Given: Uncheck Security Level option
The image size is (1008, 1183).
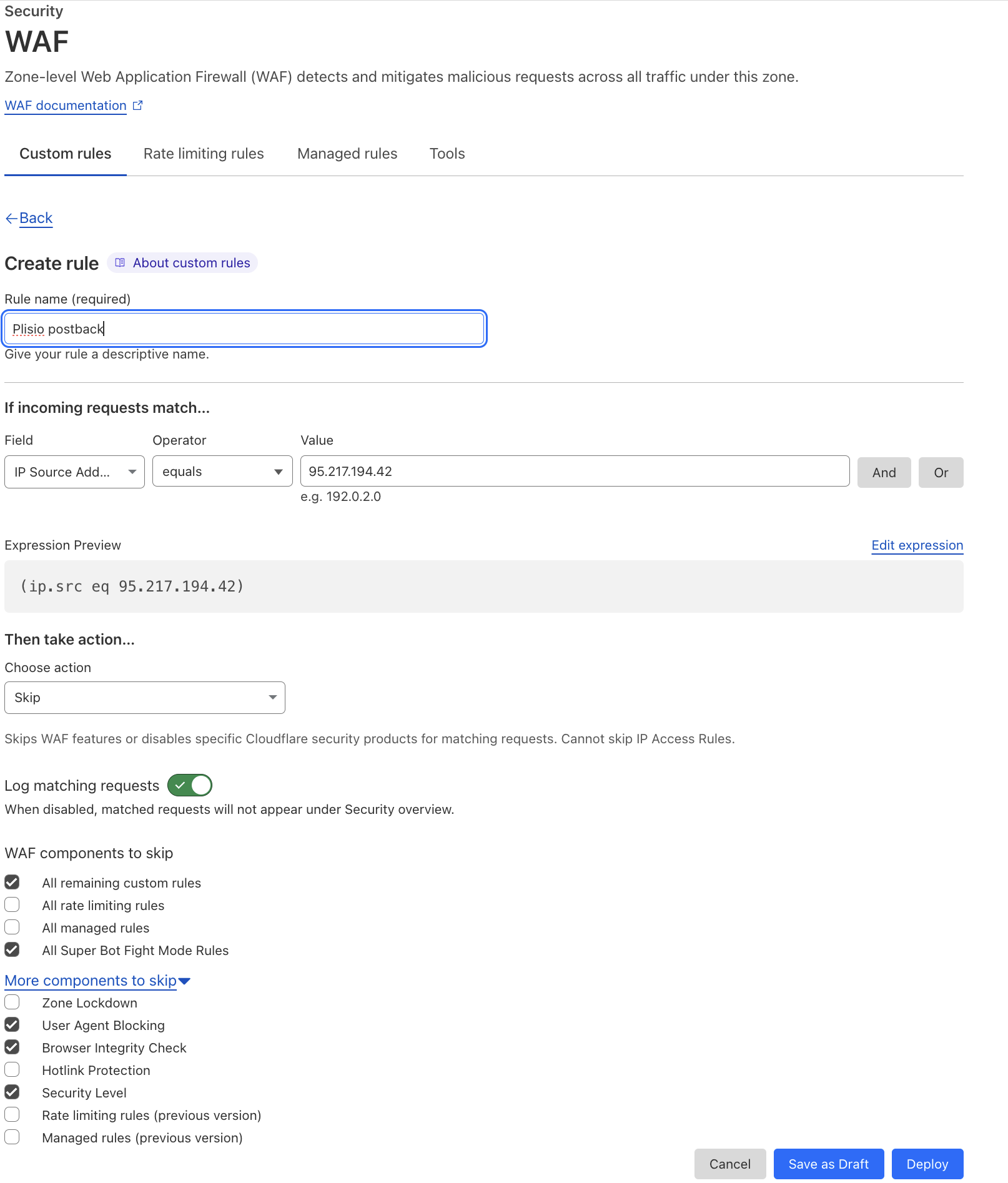Looking at the screenshot, I should tap(12, 1092).
